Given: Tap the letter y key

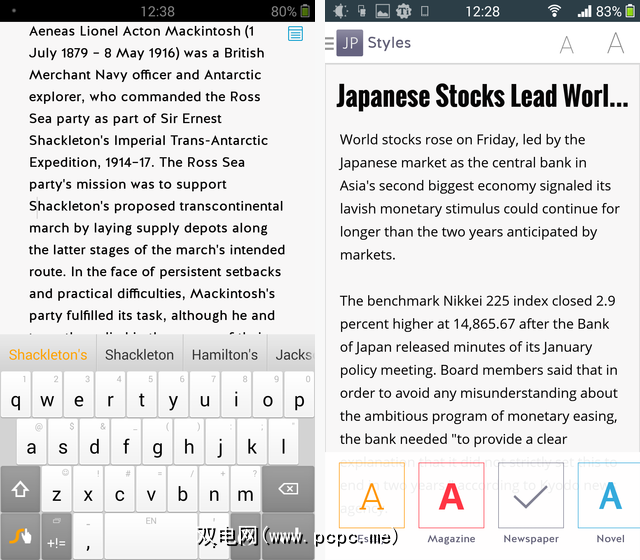Looking at the screenshot, I should (x=173, y=394).
